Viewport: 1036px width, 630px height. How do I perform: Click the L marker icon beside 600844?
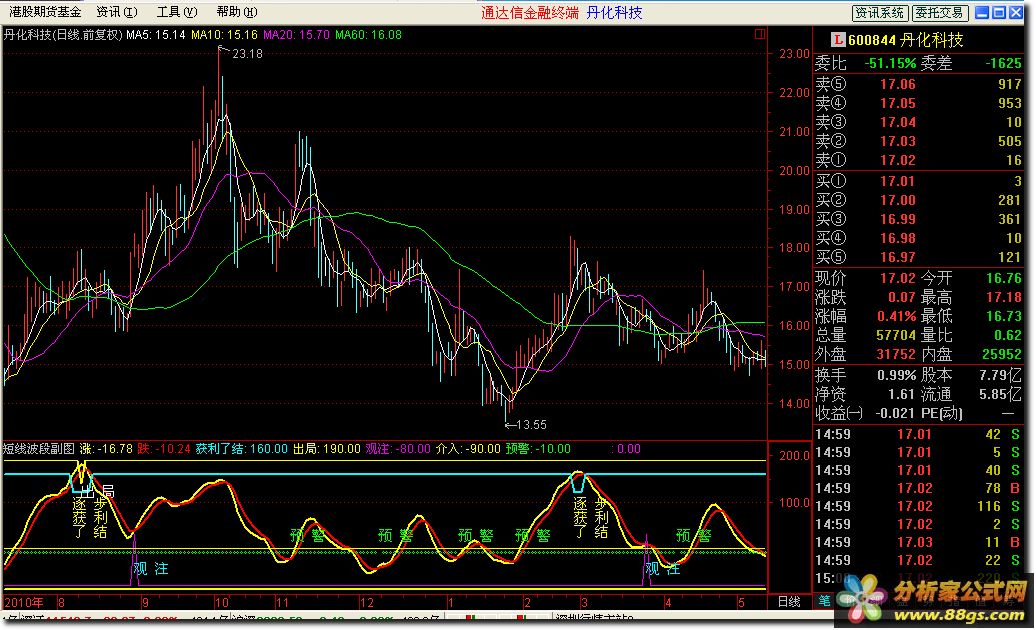click(x=838, y=40)
